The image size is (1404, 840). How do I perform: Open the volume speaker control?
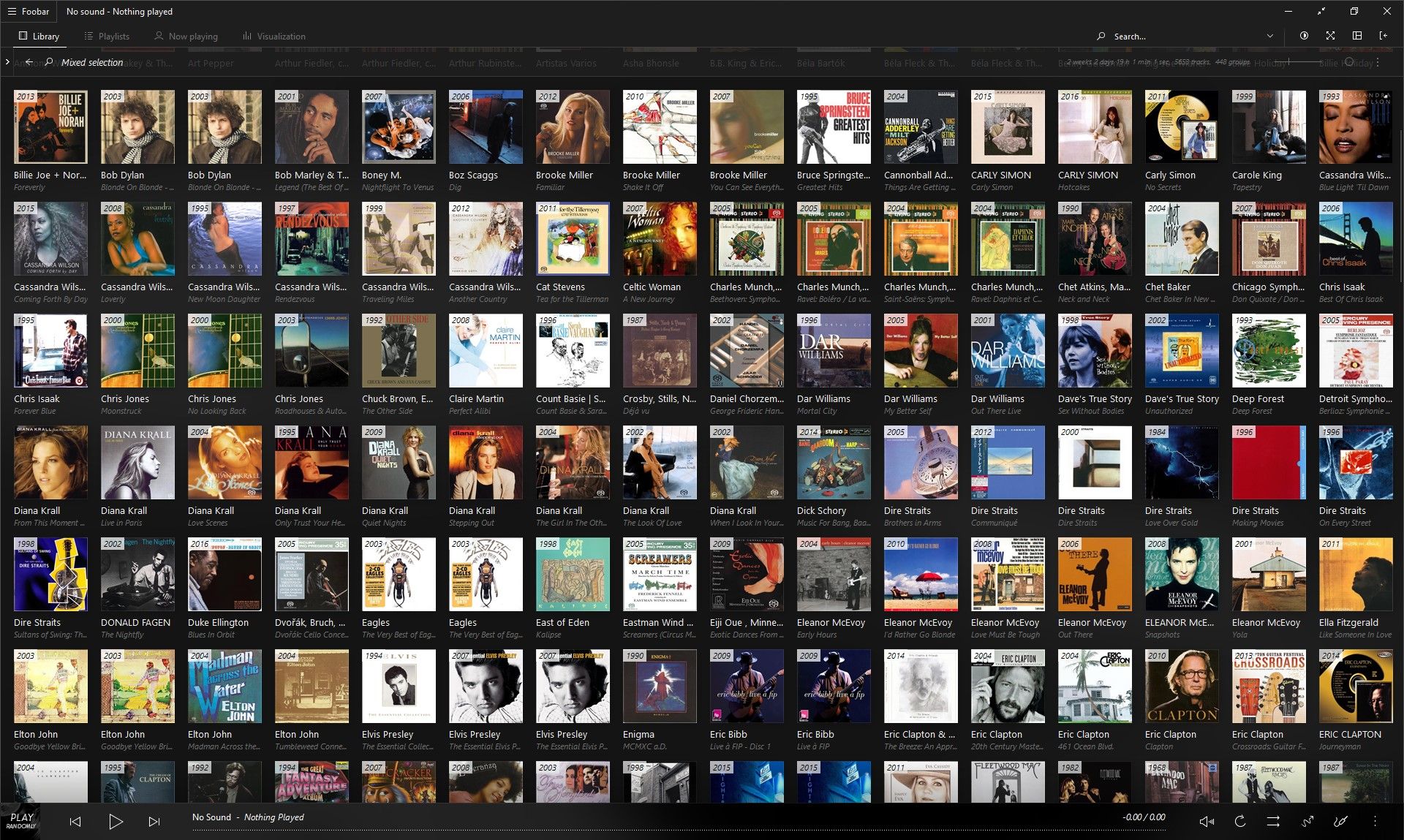1207,822
